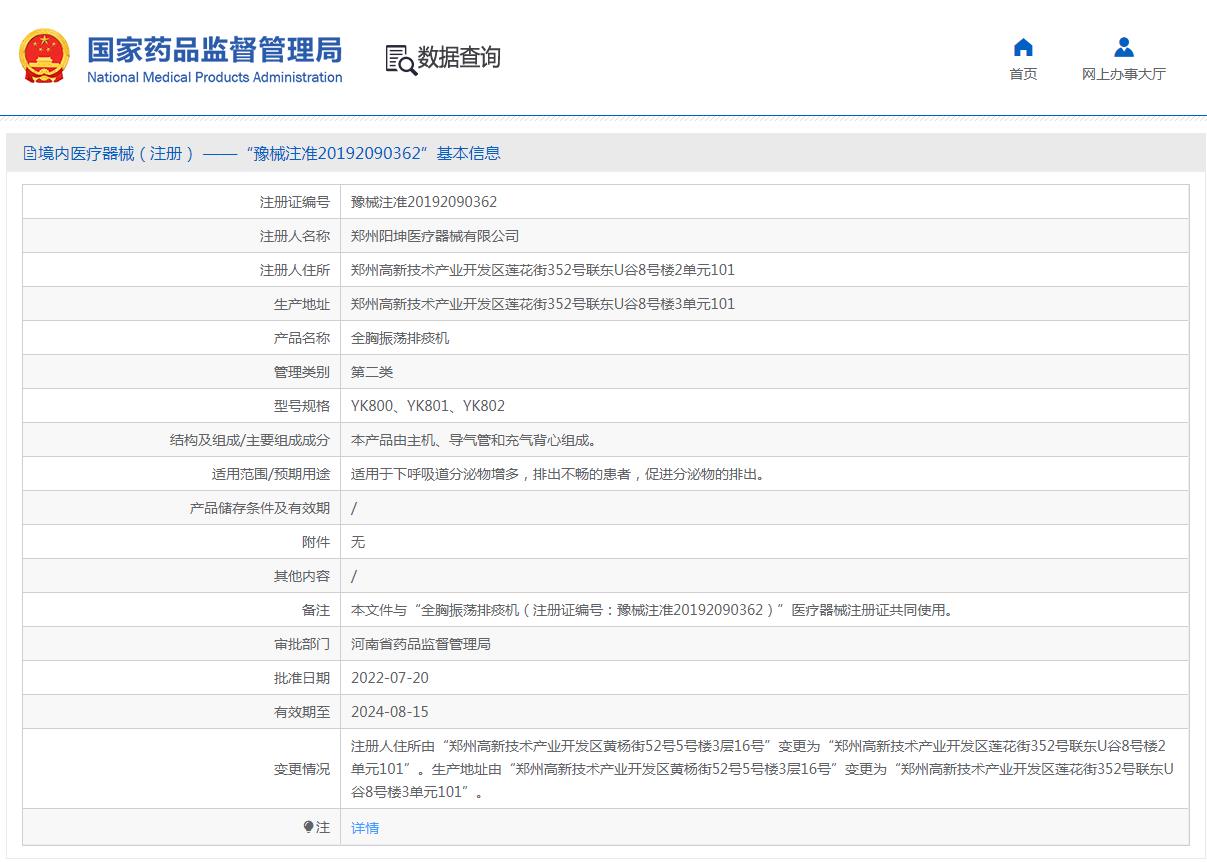Select the model spec YK800、YK801、YK802
Viewport: 1207px width, 862px height.
point(428,406)
